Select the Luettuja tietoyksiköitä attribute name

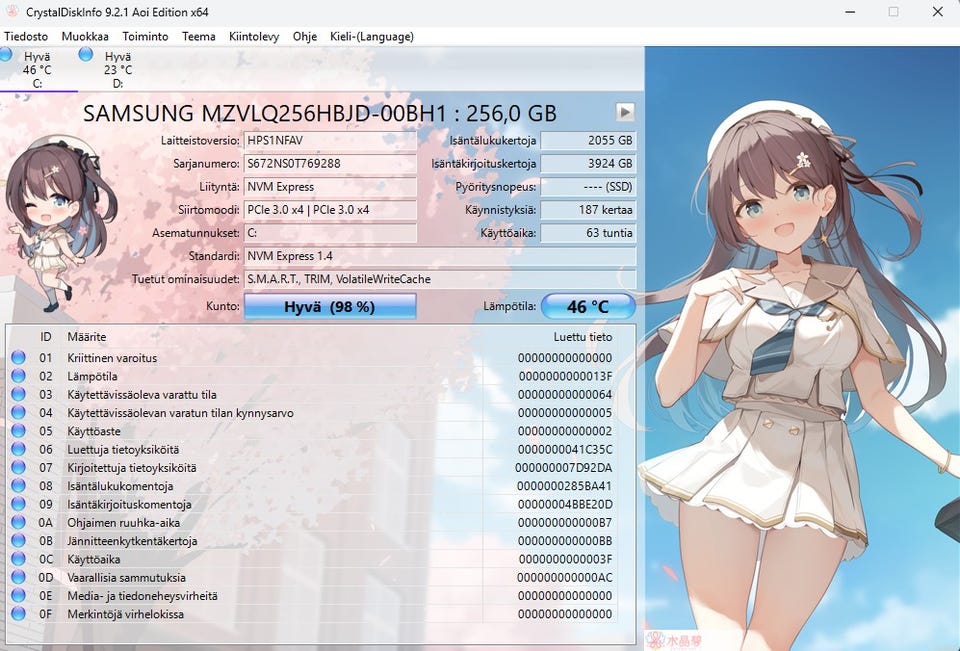click(x=123, y=450)
